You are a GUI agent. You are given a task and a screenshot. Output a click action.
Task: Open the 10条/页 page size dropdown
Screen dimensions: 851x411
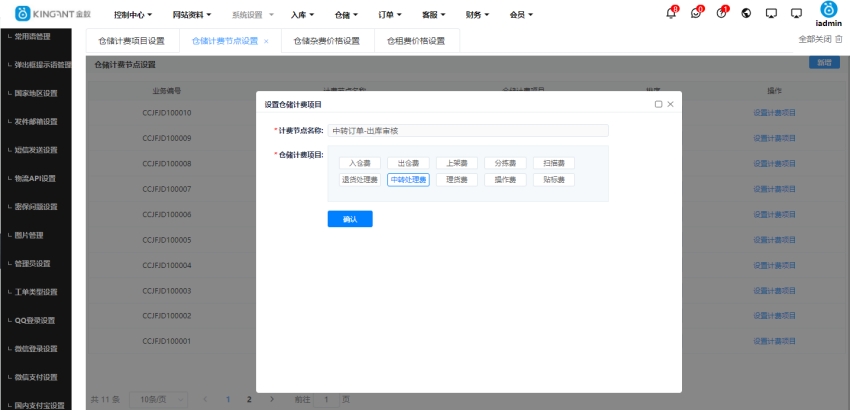point(159,399)
